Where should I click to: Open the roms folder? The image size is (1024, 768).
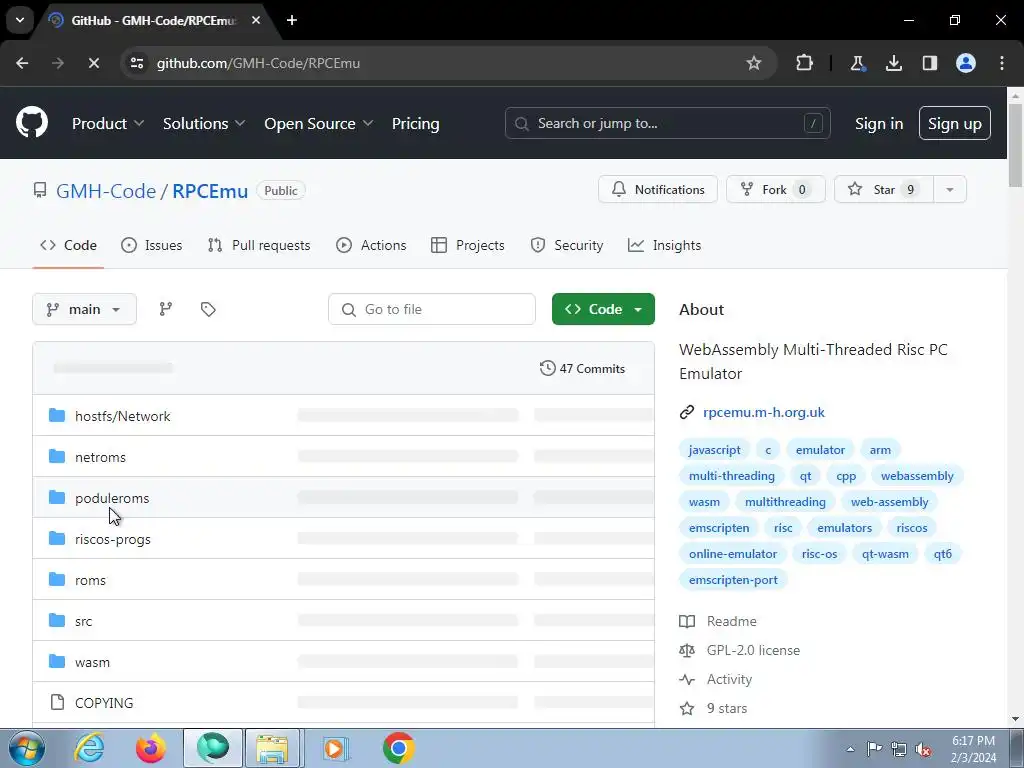pyautogui.click(x=90, y=580)
